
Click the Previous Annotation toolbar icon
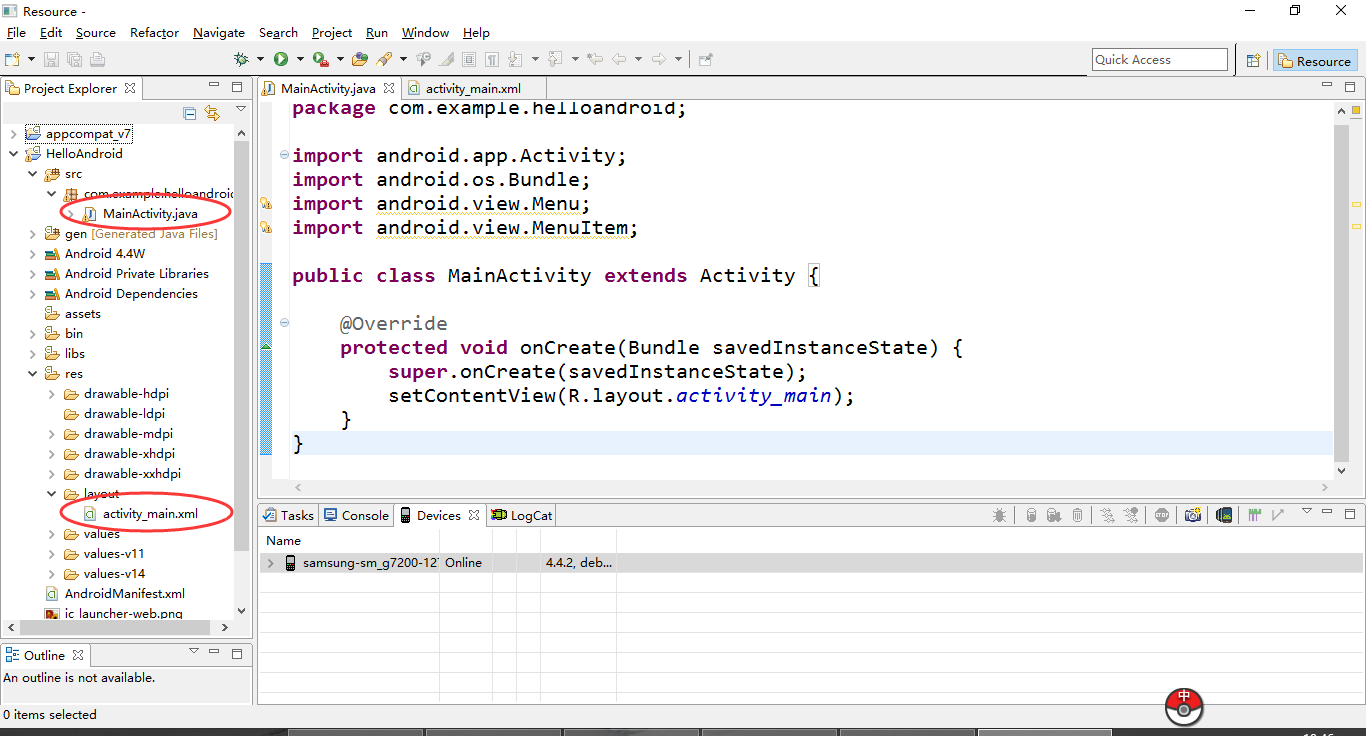[x=554, y=60]
